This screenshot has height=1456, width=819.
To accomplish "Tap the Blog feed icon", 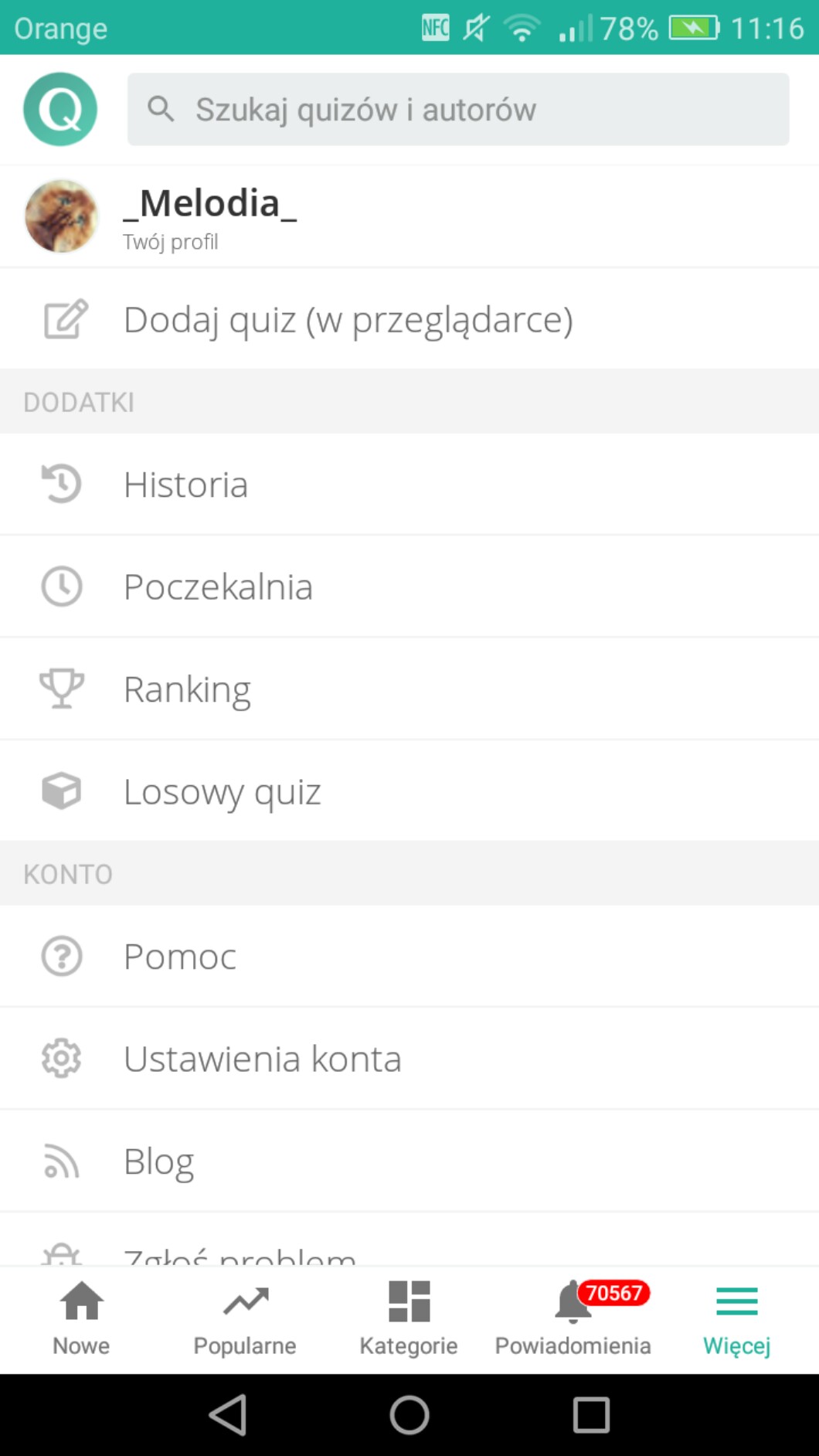I will (x=61, y=1161).
